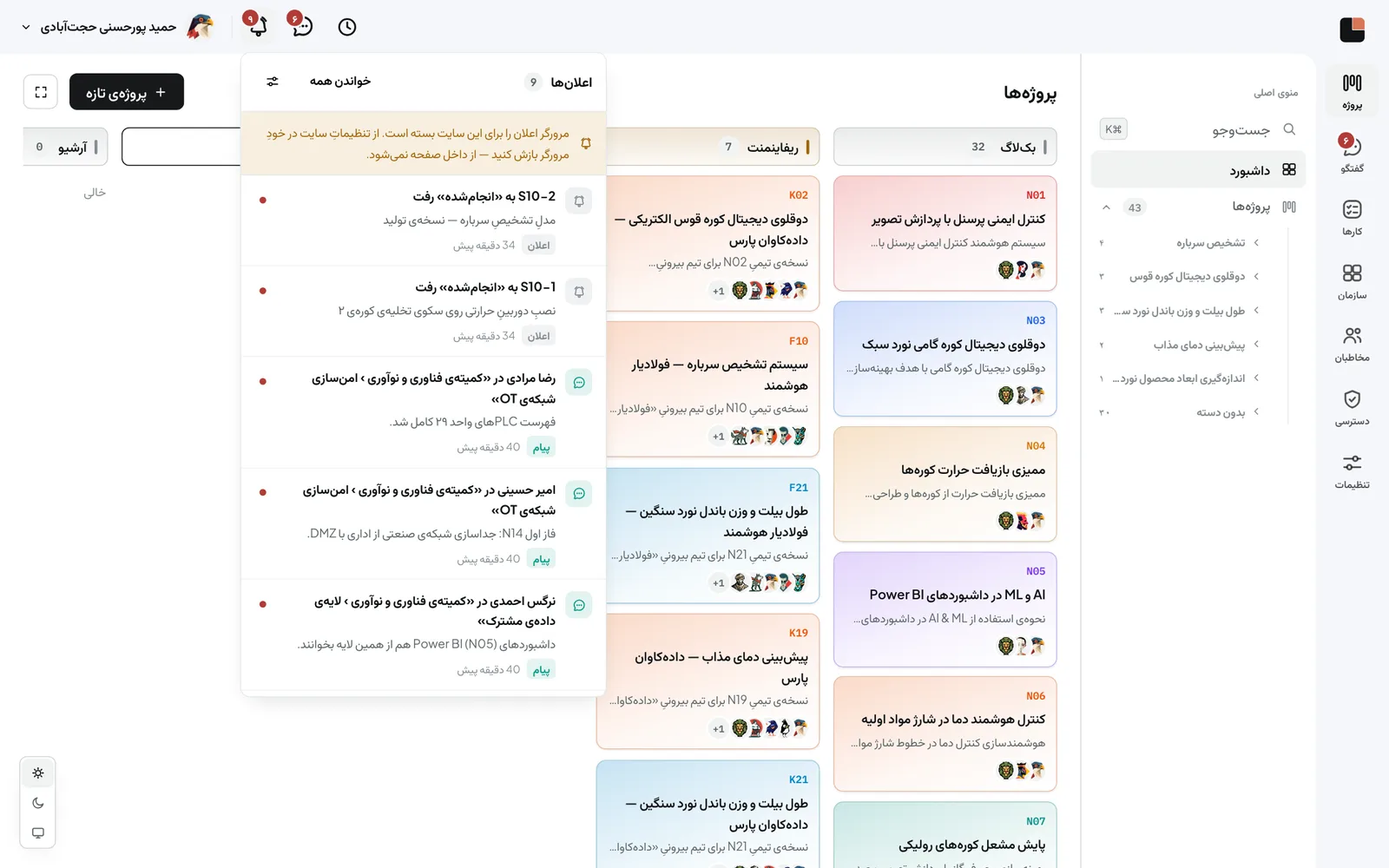The image size is (1389, 868).
Task: Open the notifications bell in top bar
Action: coord(257,26)
